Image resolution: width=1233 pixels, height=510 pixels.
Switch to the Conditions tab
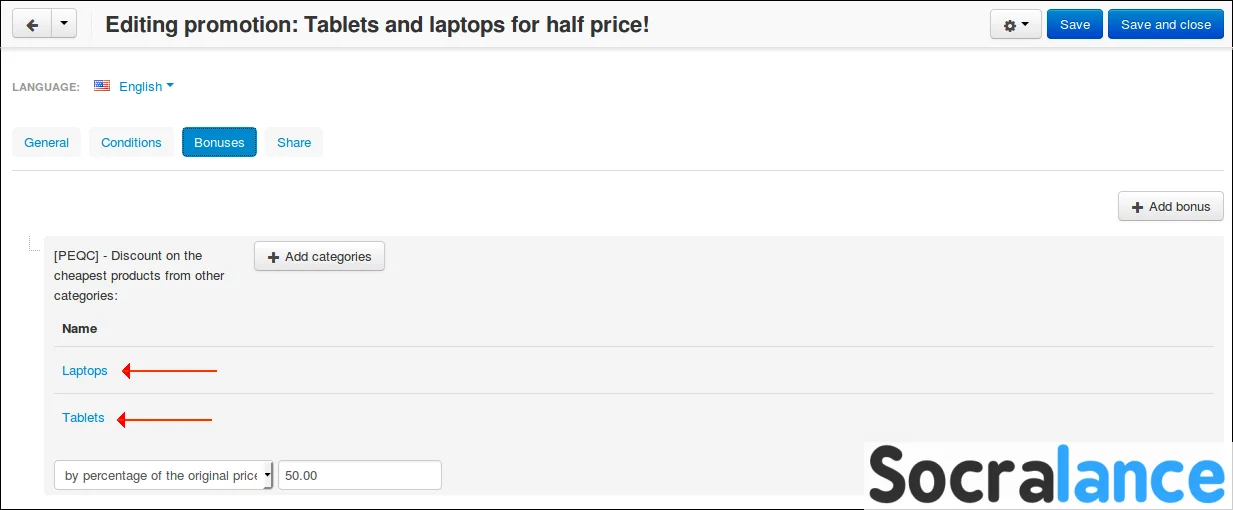coord(131,142)
